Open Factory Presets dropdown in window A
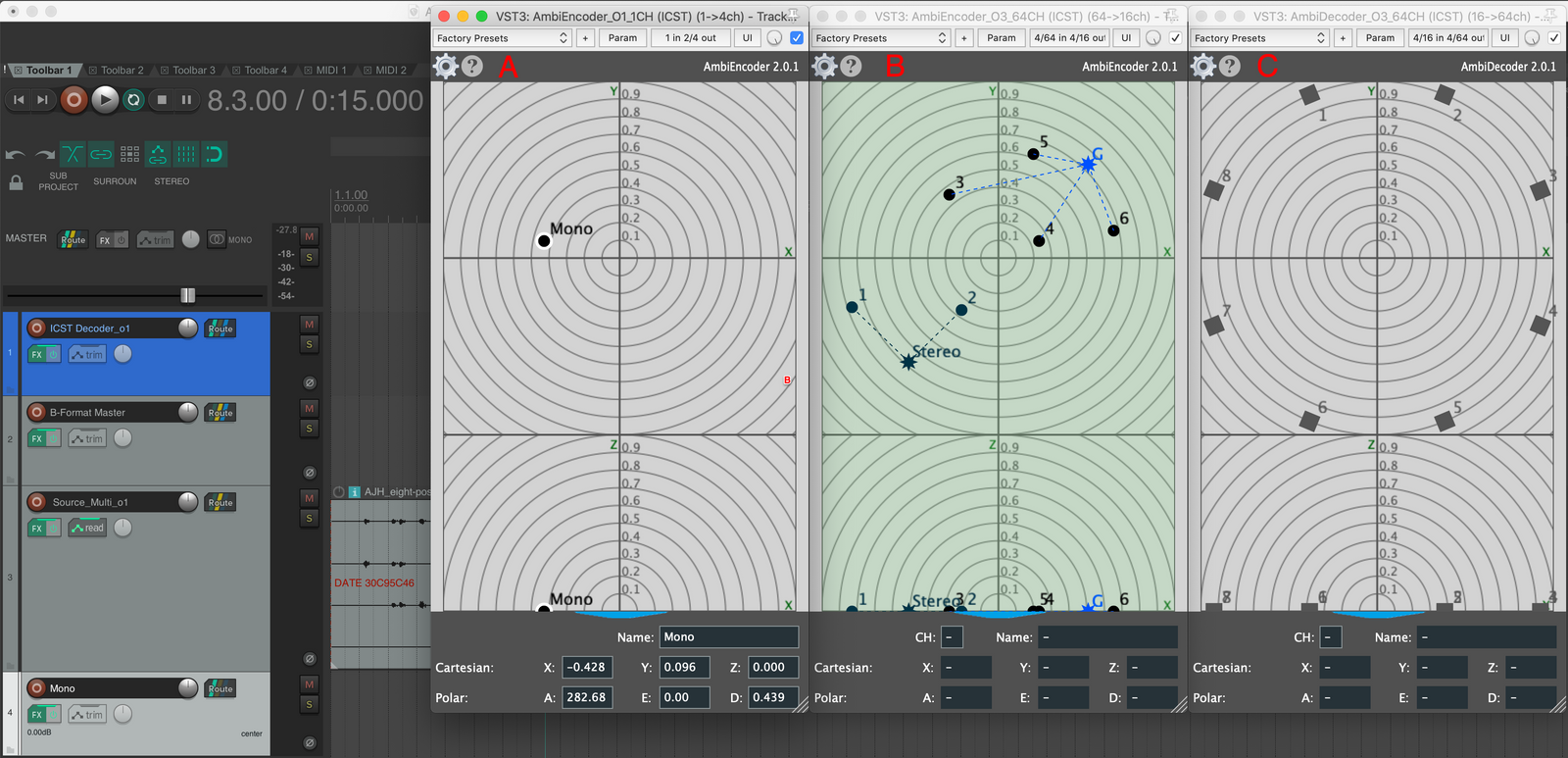 (x=502, y=37)
